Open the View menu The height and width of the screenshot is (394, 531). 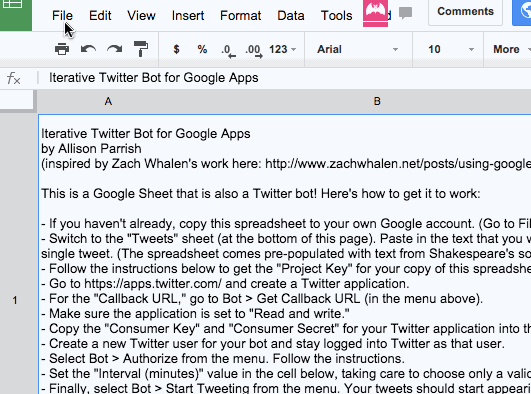click(x=141, y=16)
